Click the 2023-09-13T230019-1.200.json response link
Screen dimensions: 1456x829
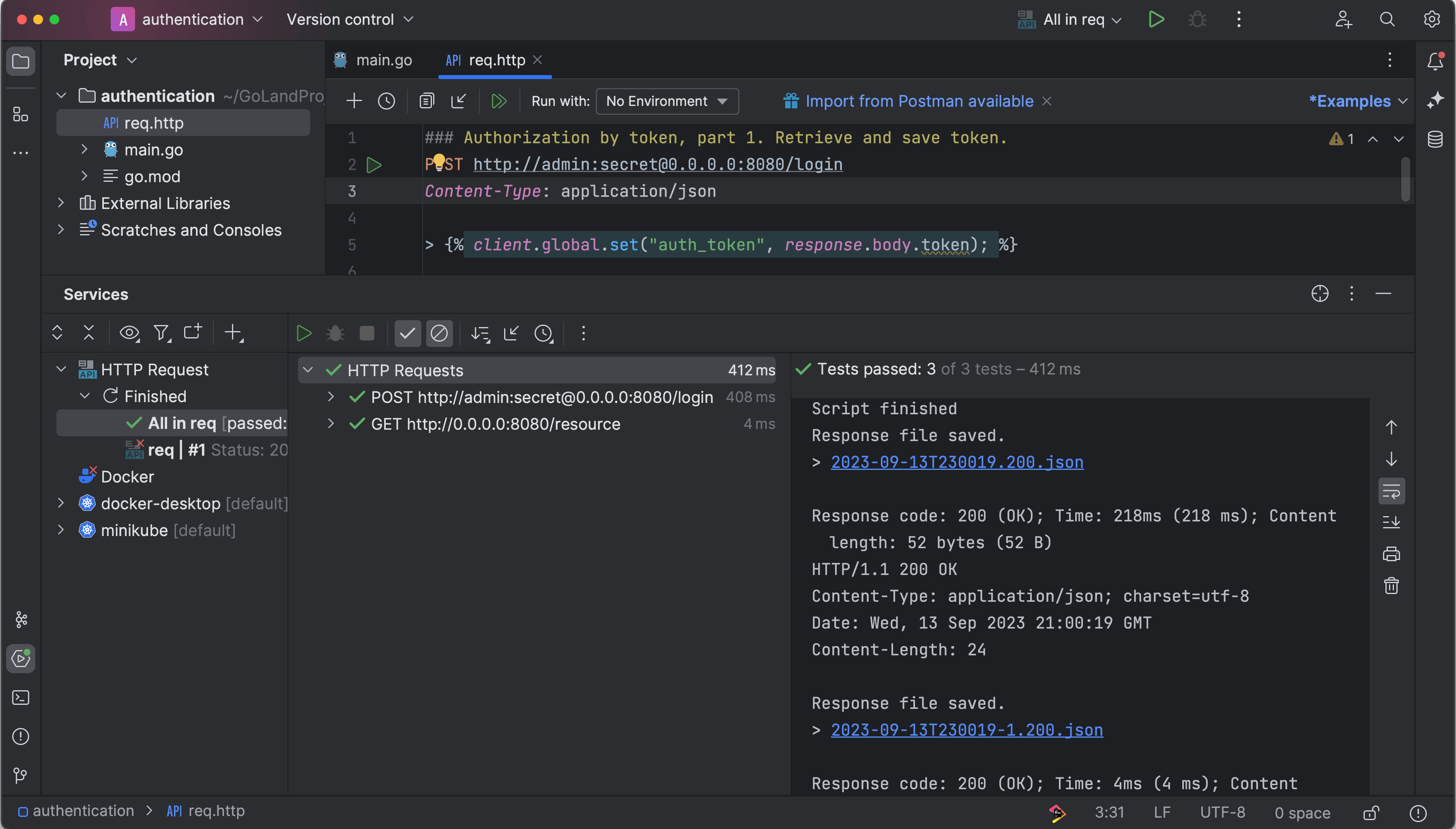(x=966, y=730)
